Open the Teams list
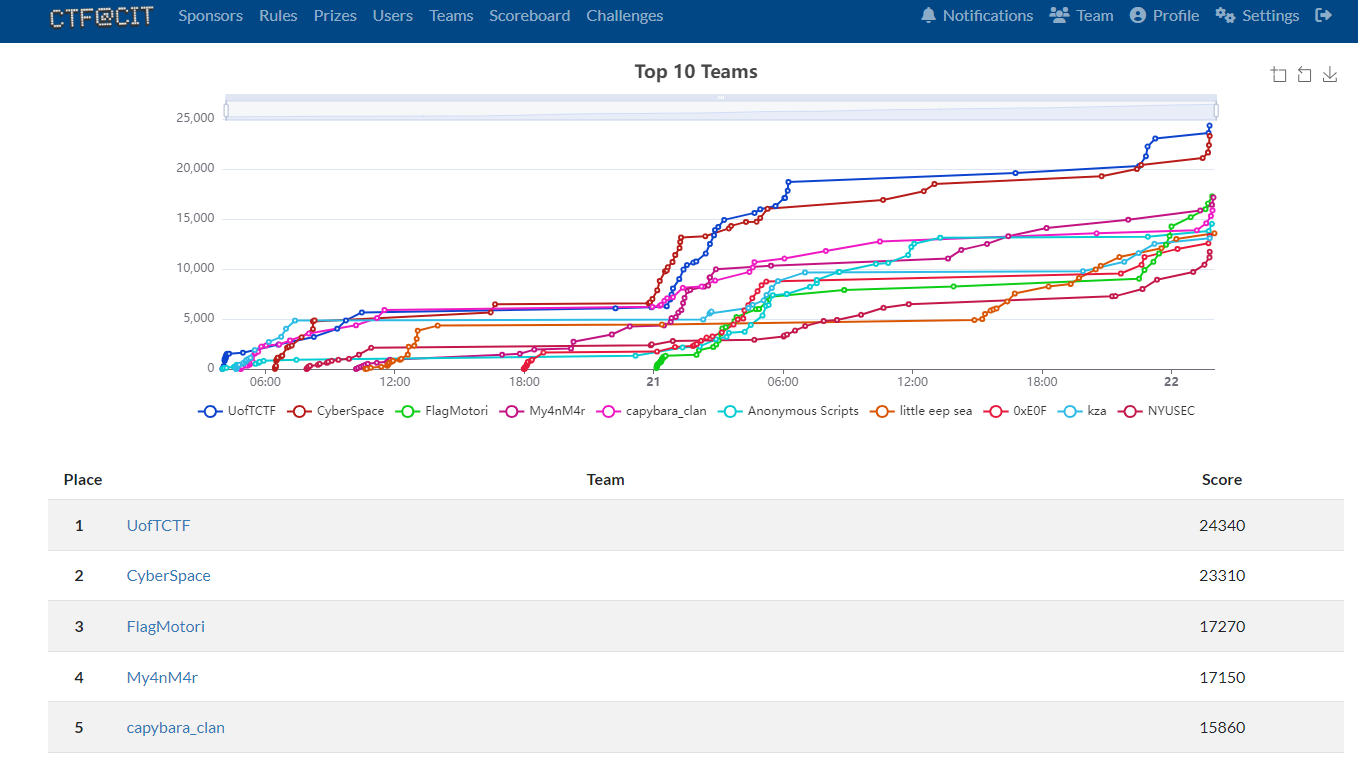 (x=451, y=16)
